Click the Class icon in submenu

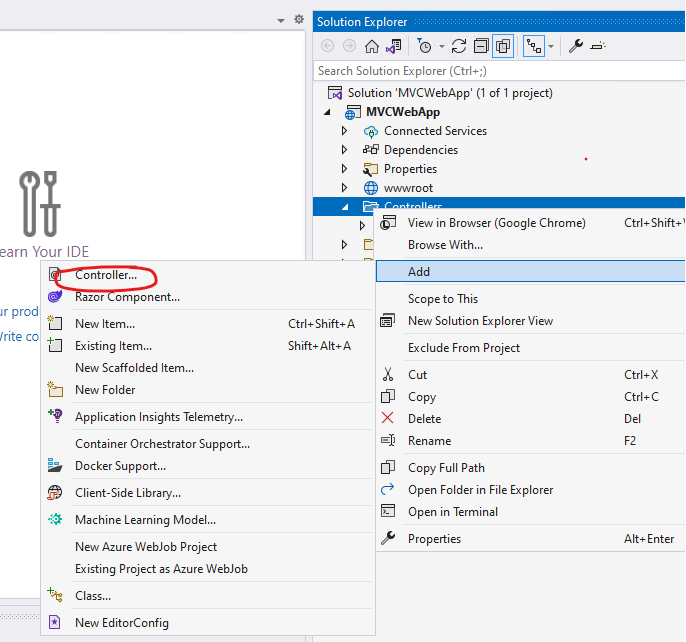[55, 595]
